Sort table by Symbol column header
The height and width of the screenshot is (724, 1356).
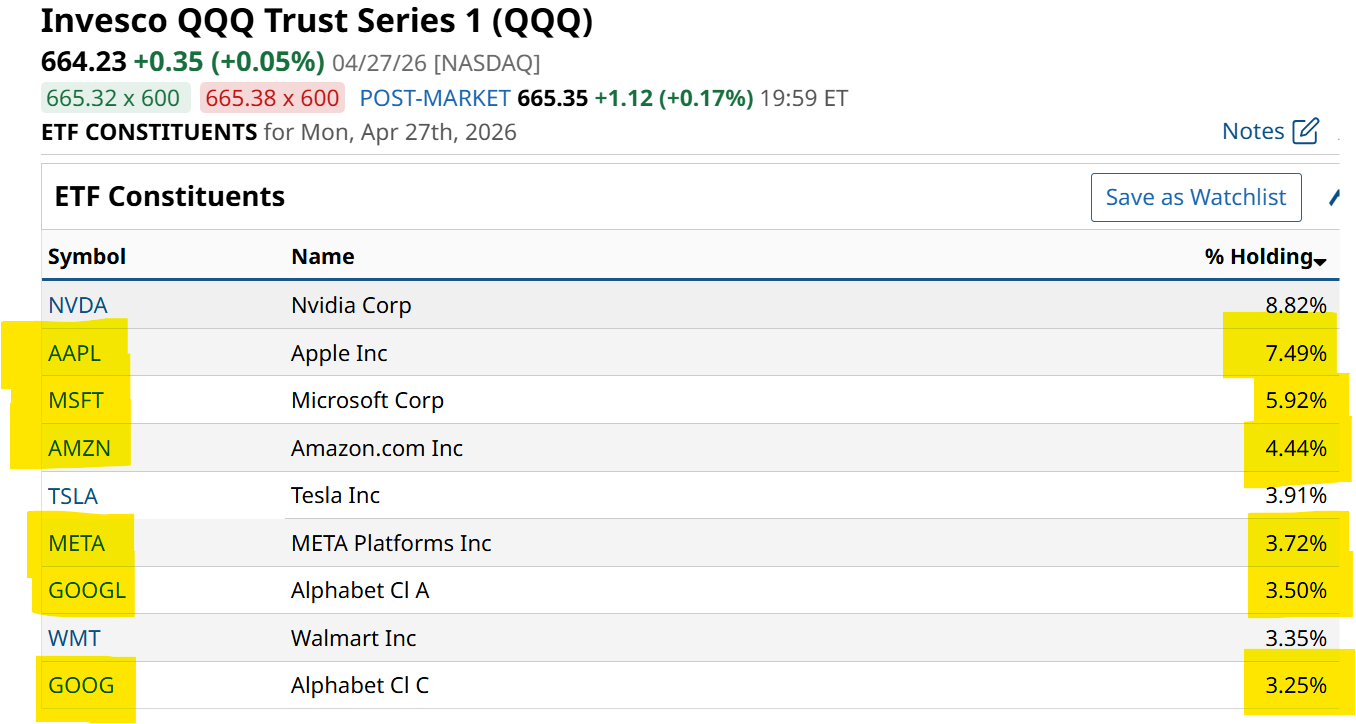point(87,257)
